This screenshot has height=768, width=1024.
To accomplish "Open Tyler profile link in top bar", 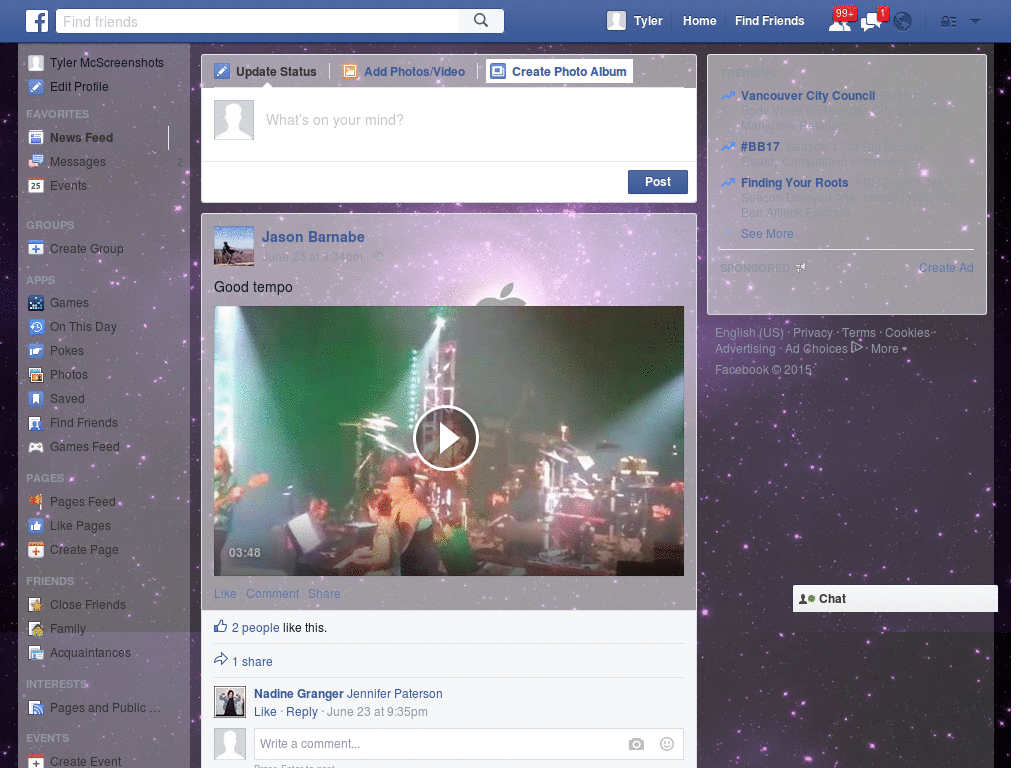I will click(648, 21).
